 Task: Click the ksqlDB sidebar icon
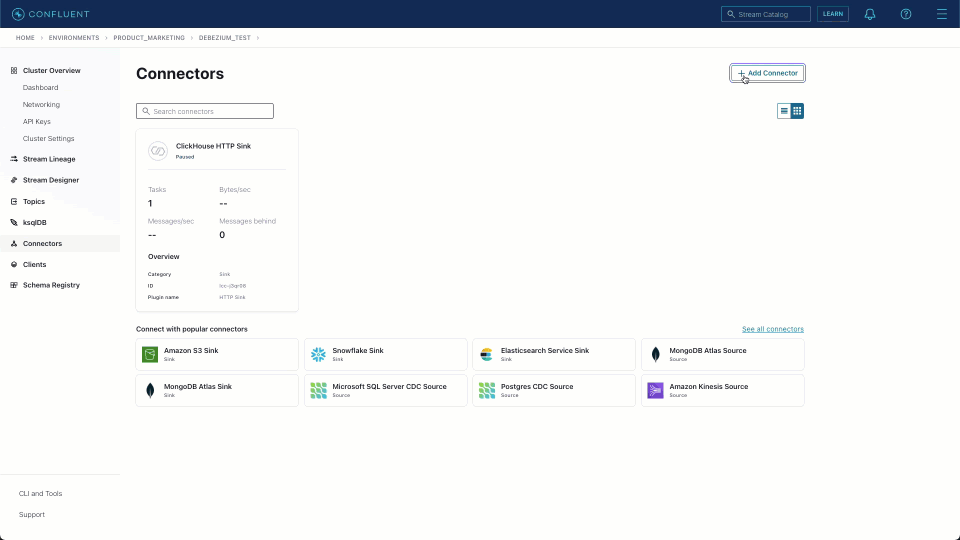point(14,223)
